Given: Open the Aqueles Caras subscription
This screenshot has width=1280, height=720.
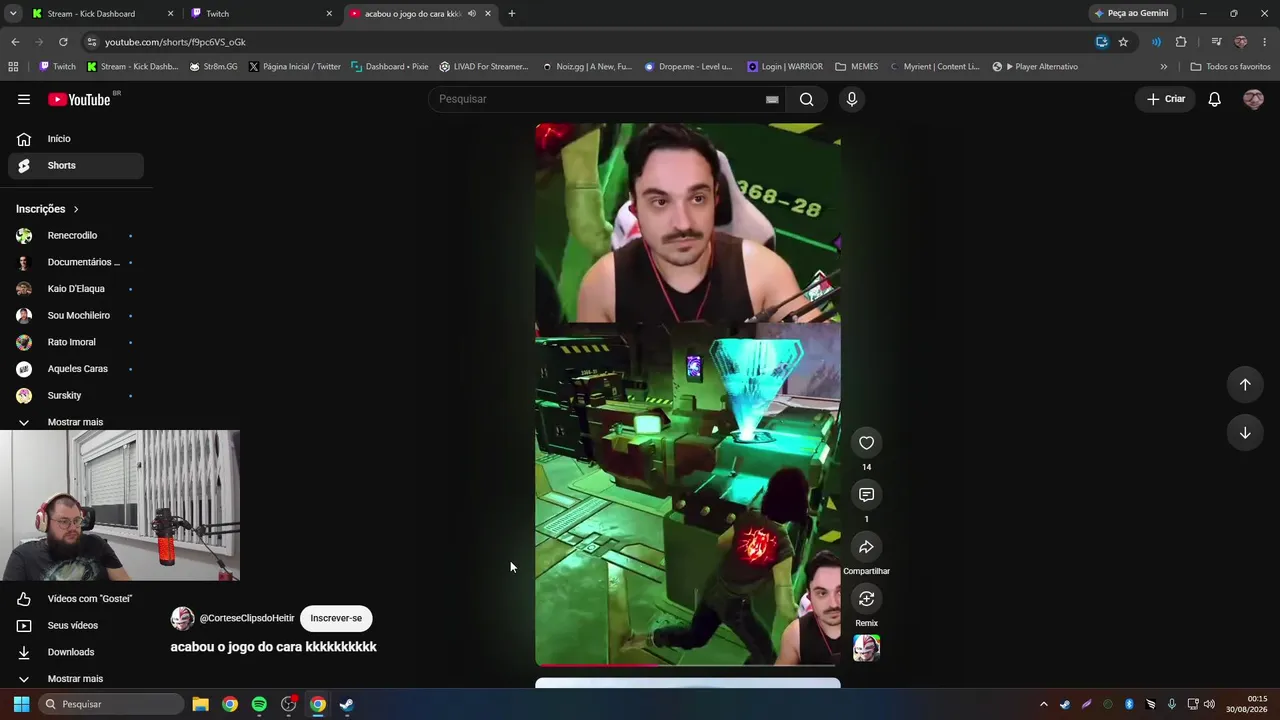Looking at the screenshot, I should coord(76,369).
